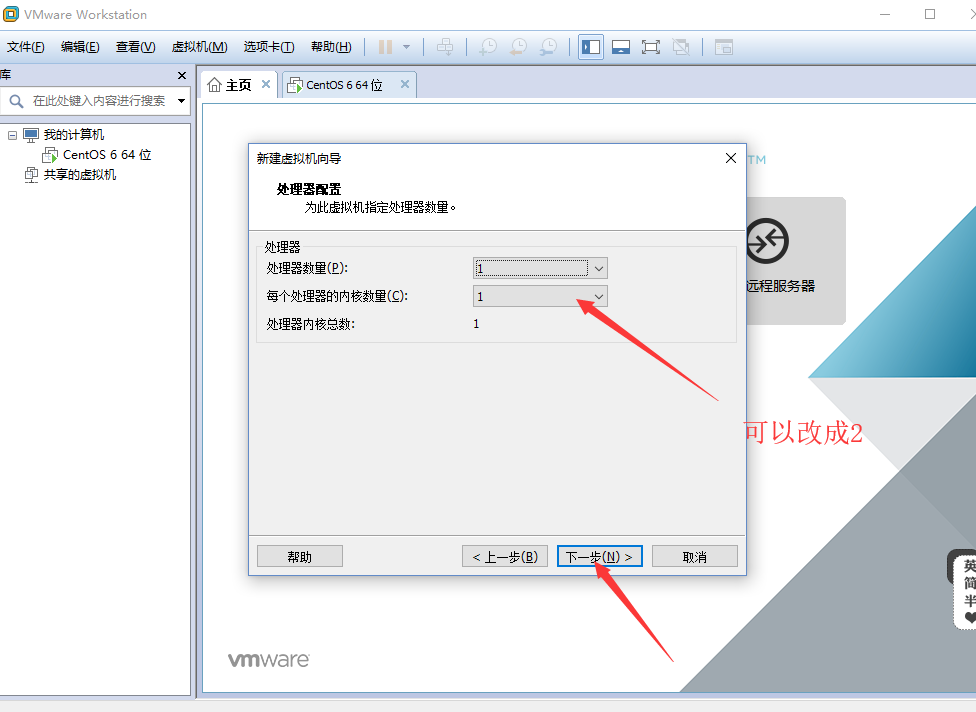Click the 处理器内核总数 value 1
The width and height of the screenshot is (976, 712).
coord(476,324)
